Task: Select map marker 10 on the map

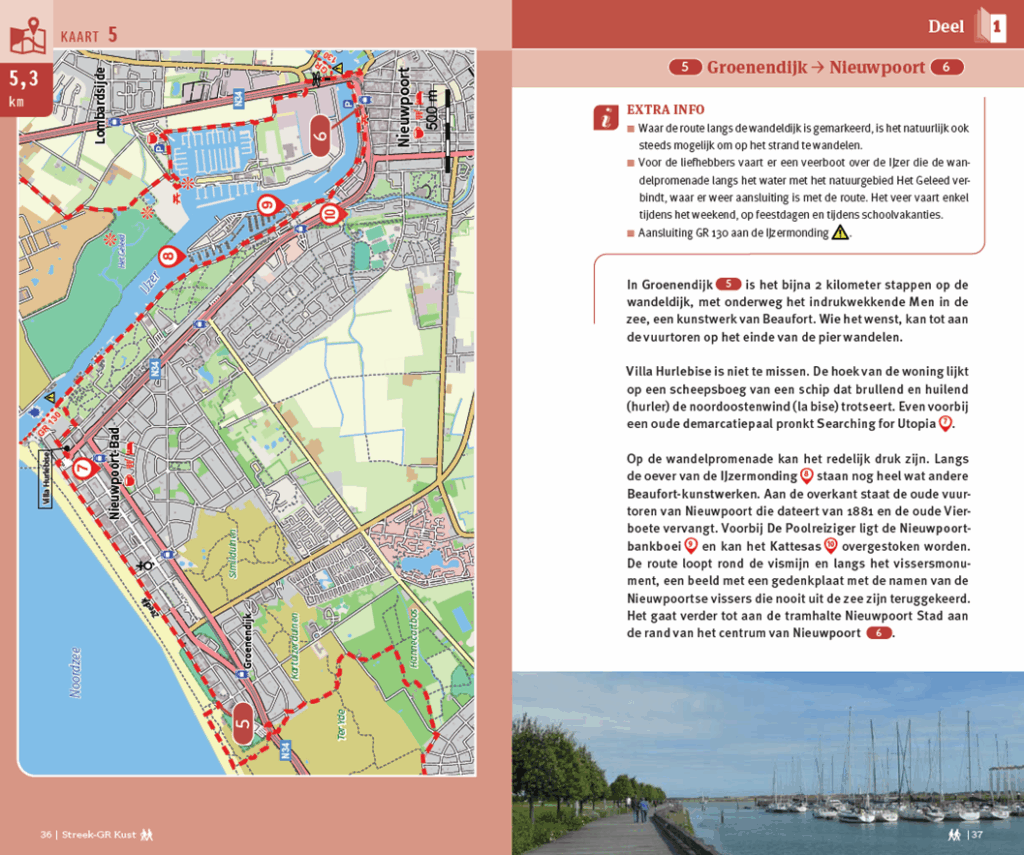Action: coord(330,213)
